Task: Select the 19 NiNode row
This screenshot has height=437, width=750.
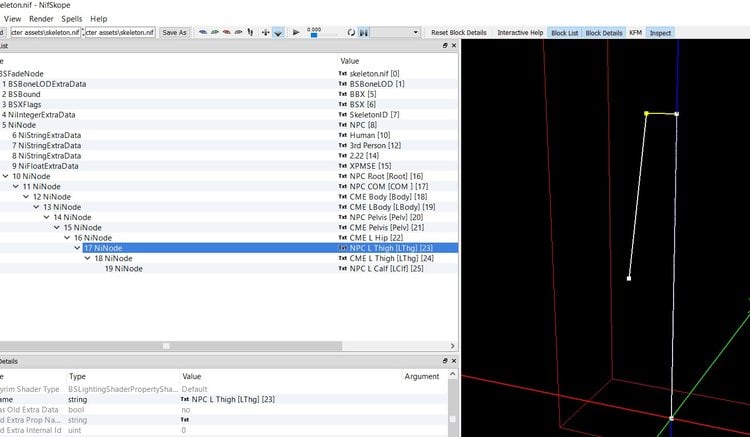Action: tap(229, 269)
